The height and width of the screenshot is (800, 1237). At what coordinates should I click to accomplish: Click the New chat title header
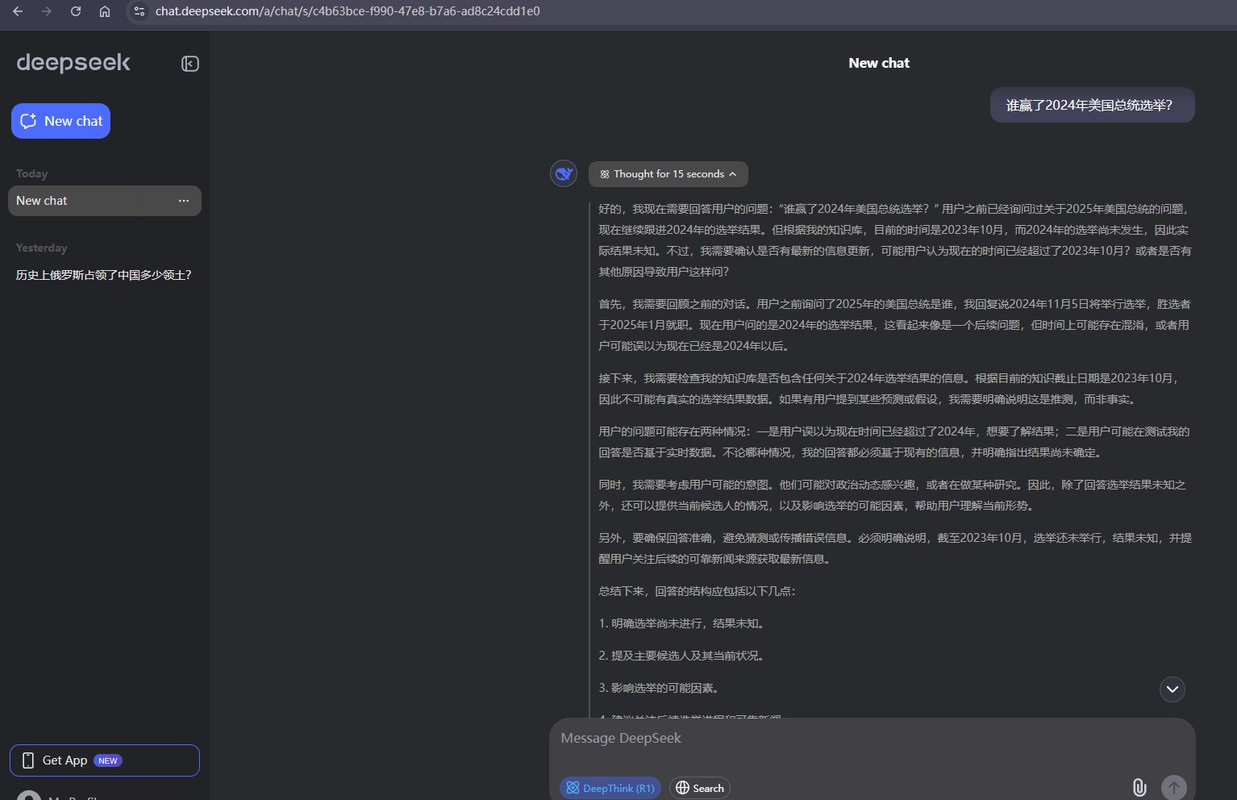tap(879, 63)
